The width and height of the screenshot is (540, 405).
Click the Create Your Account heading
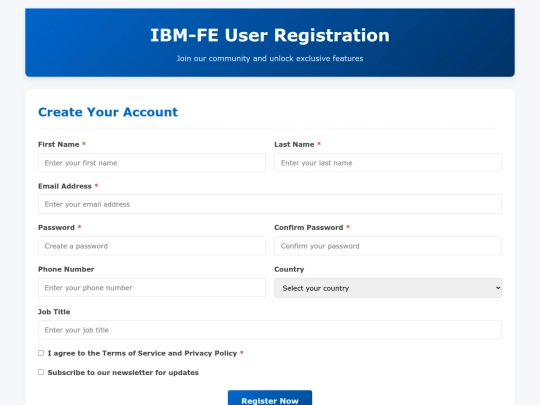coord(108,112)
